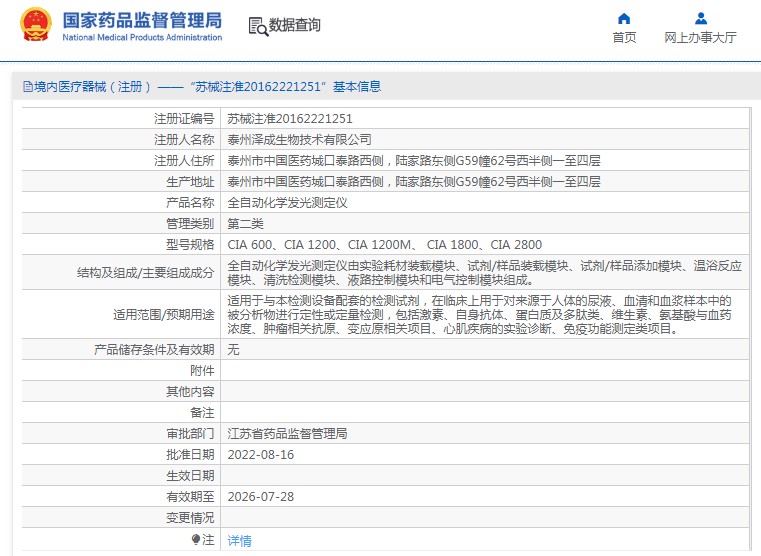Screen dimensions: 761x556
Task: Click the model specification CIA 600 row
Action: pos(384,244)
